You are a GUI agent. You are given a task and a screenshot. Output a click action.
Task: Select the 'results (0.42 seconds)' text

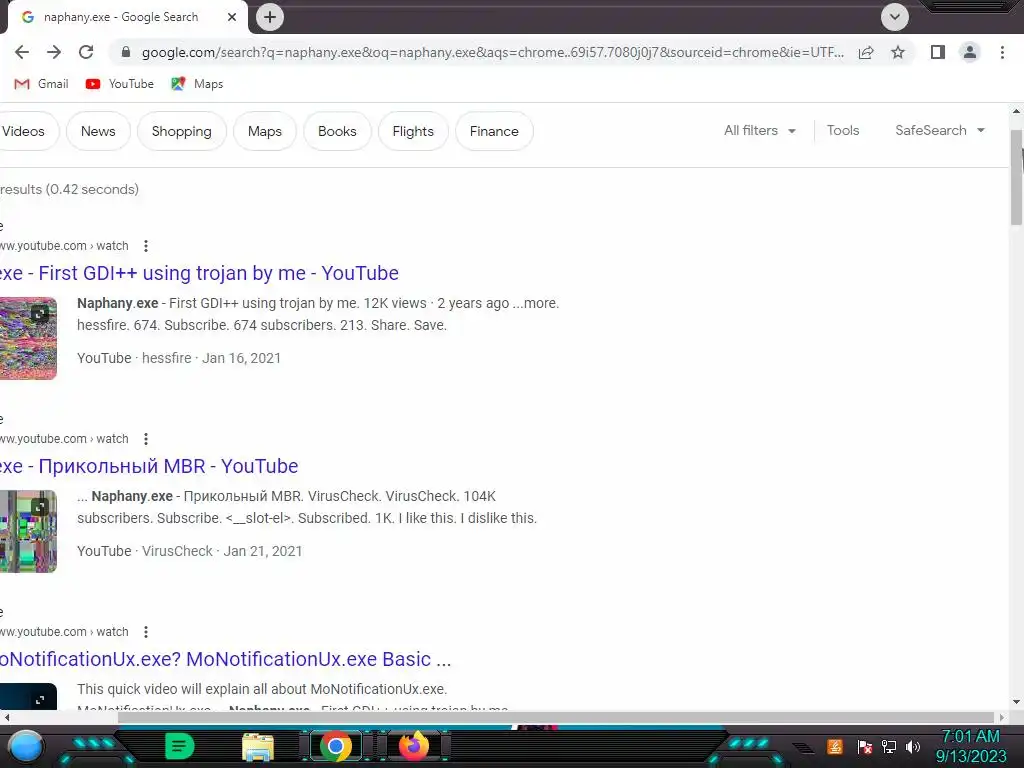click(69, 189)
